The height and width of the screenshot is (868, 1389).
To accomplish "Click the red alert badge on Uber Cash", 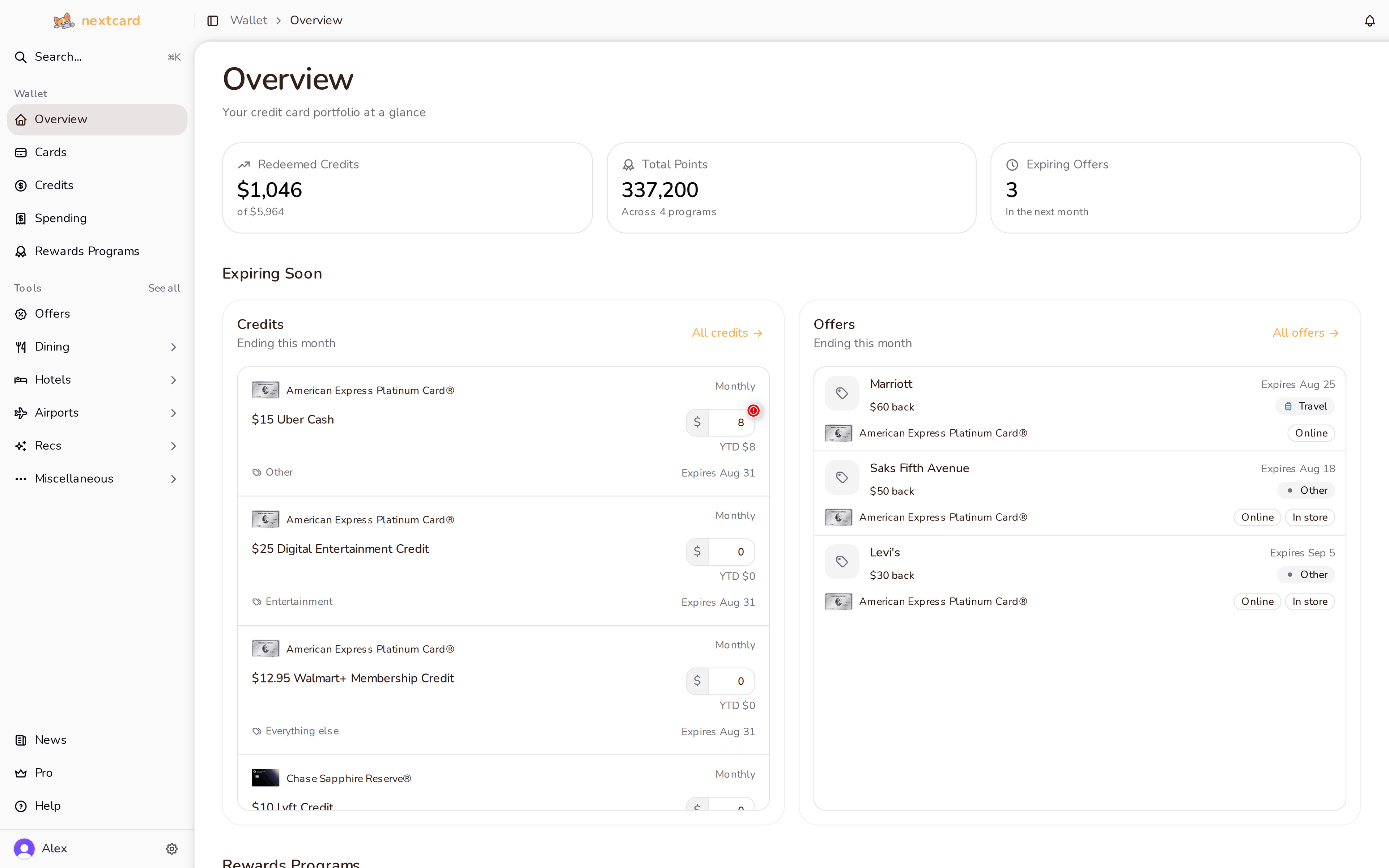I will pyautogui.click(x=753, y=410).
